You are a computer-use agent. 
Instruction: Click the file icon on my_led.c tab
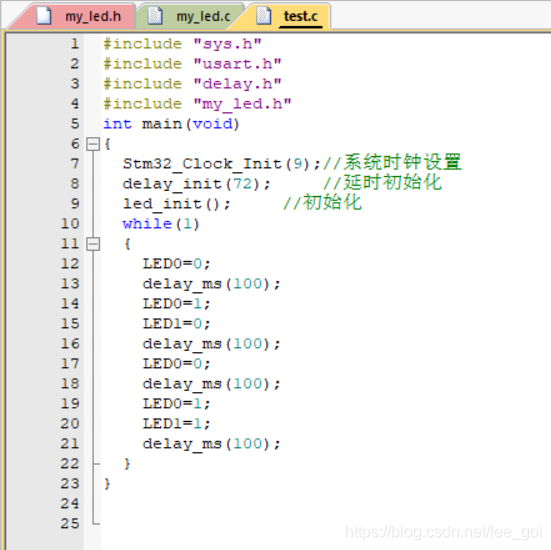point(155,16)
